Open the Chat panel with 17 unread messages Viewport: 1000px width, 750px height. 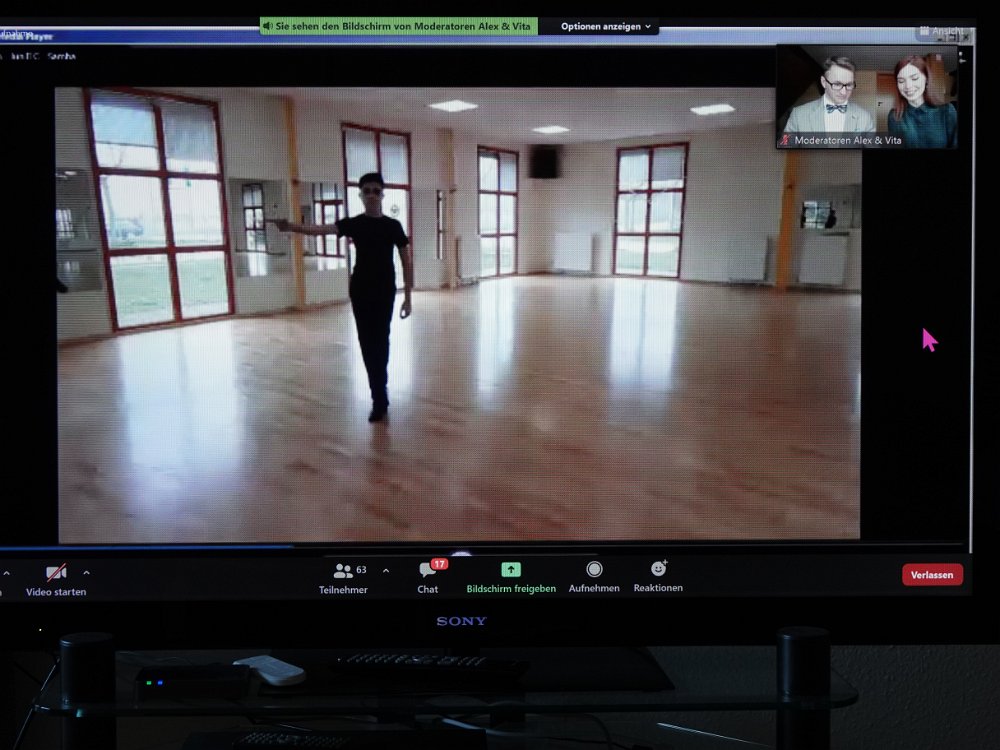point(427,577)
